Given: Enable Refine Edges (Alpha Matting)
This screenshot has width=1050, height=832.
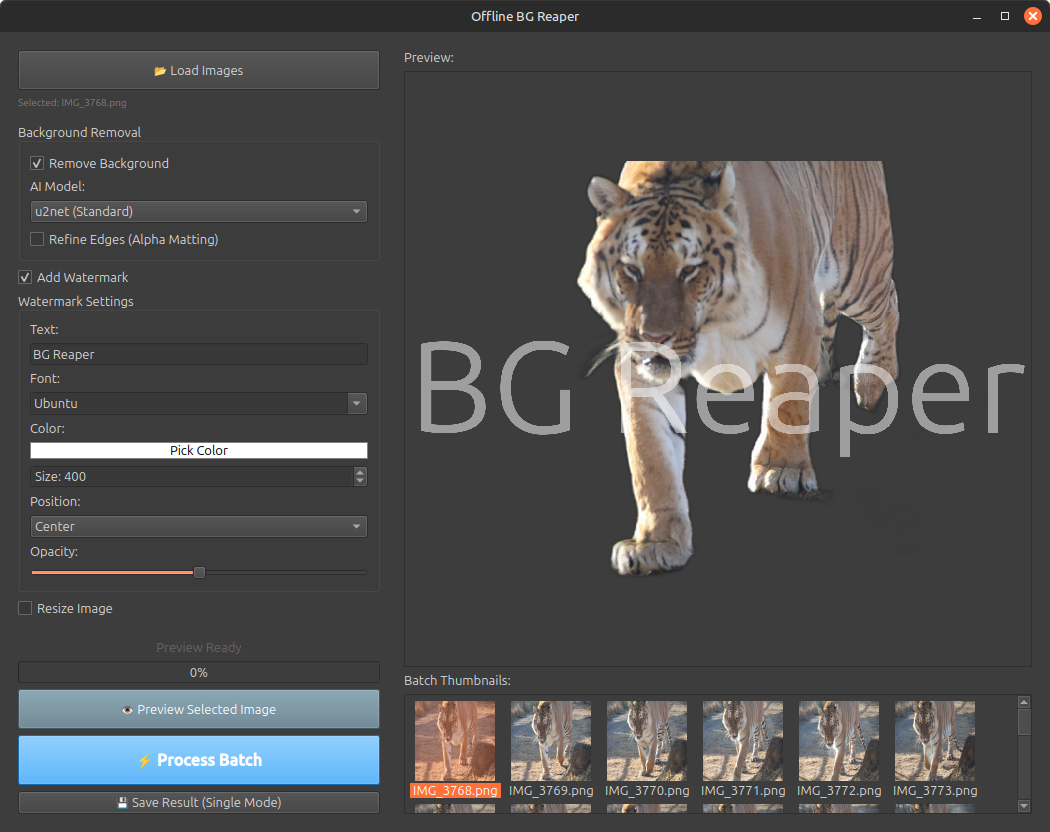Looking at the screenshot, I should tap(38, 239).
